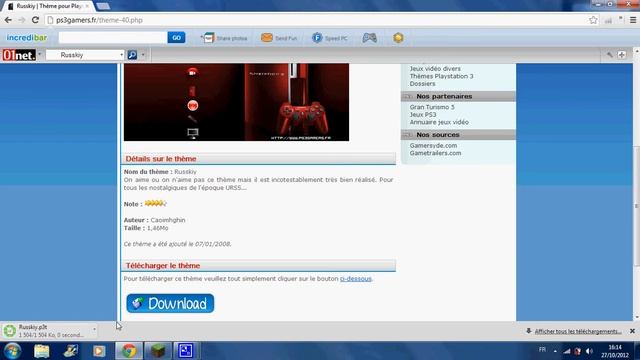The height and width of the screenshot is (360, 640).
Task: Open the 01net logo dropdown arrow
Action: pyautogui.click(x=40, y=55)
